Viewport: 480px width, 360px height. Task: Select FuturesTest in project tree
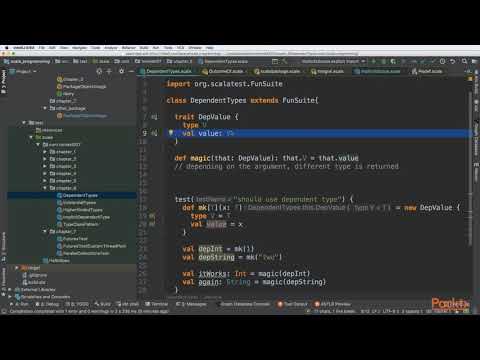point(72,239)
